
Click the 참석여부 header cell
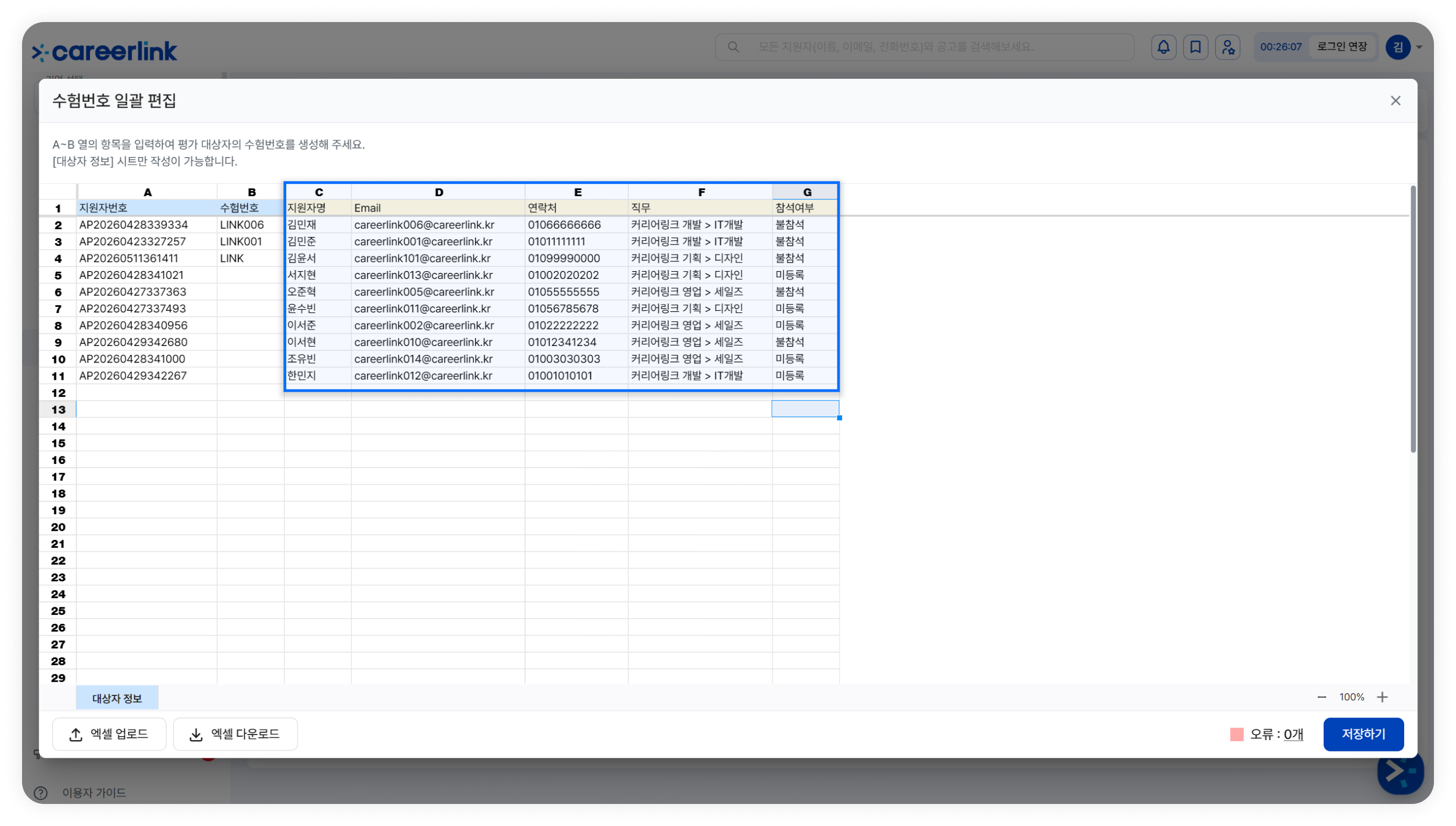[x=807, y=208]
